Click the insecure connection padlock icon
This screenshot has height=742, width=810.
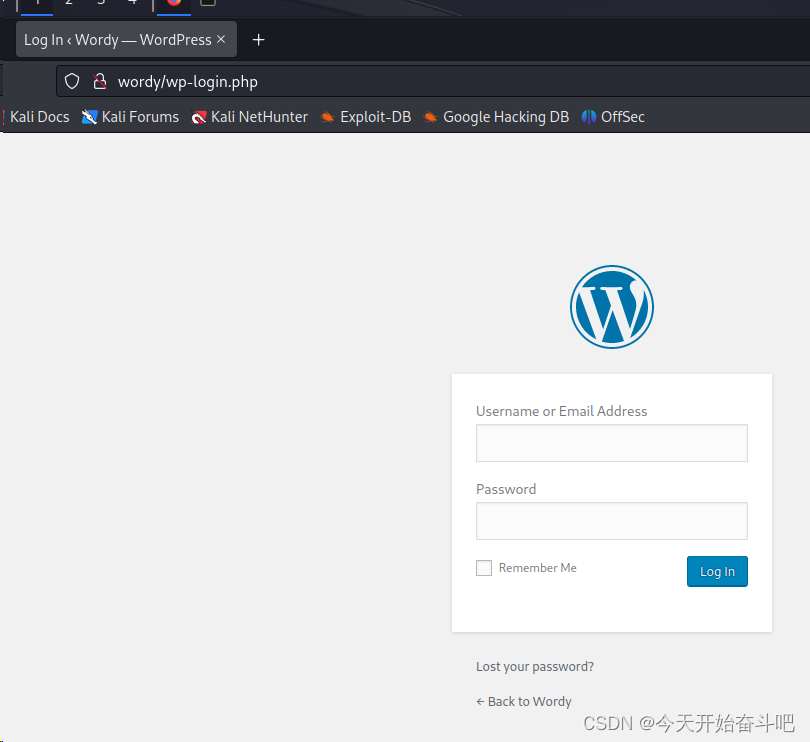[x=100, y=81]
